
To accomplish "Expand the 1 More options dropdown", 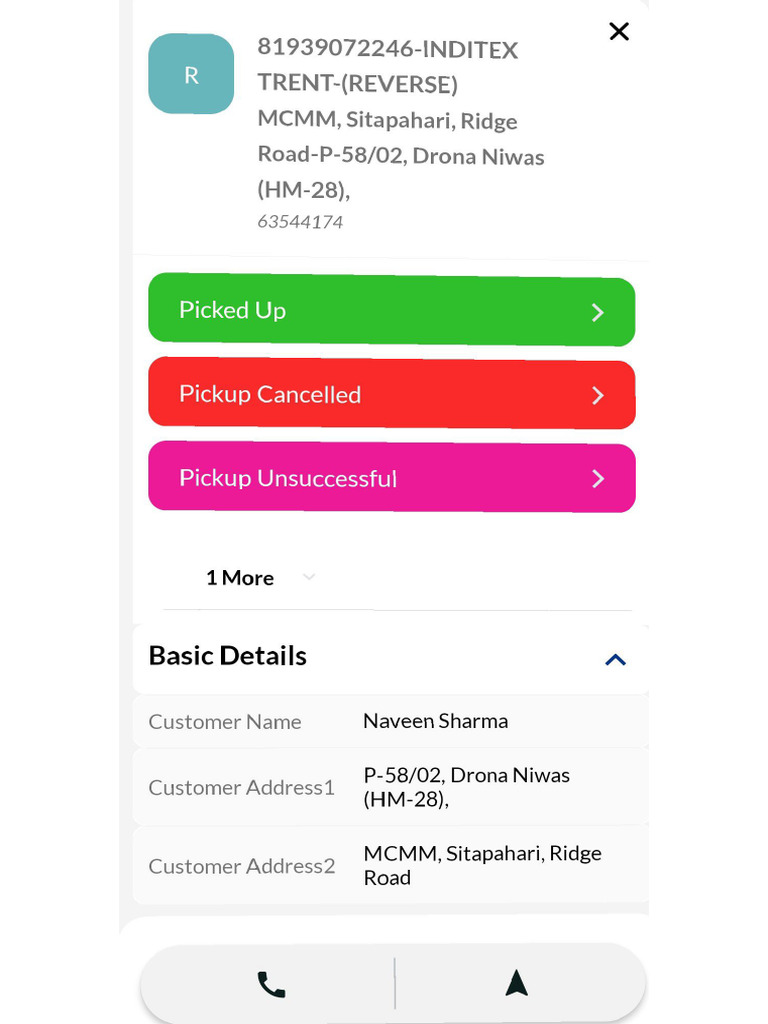I will click(240, 578).
